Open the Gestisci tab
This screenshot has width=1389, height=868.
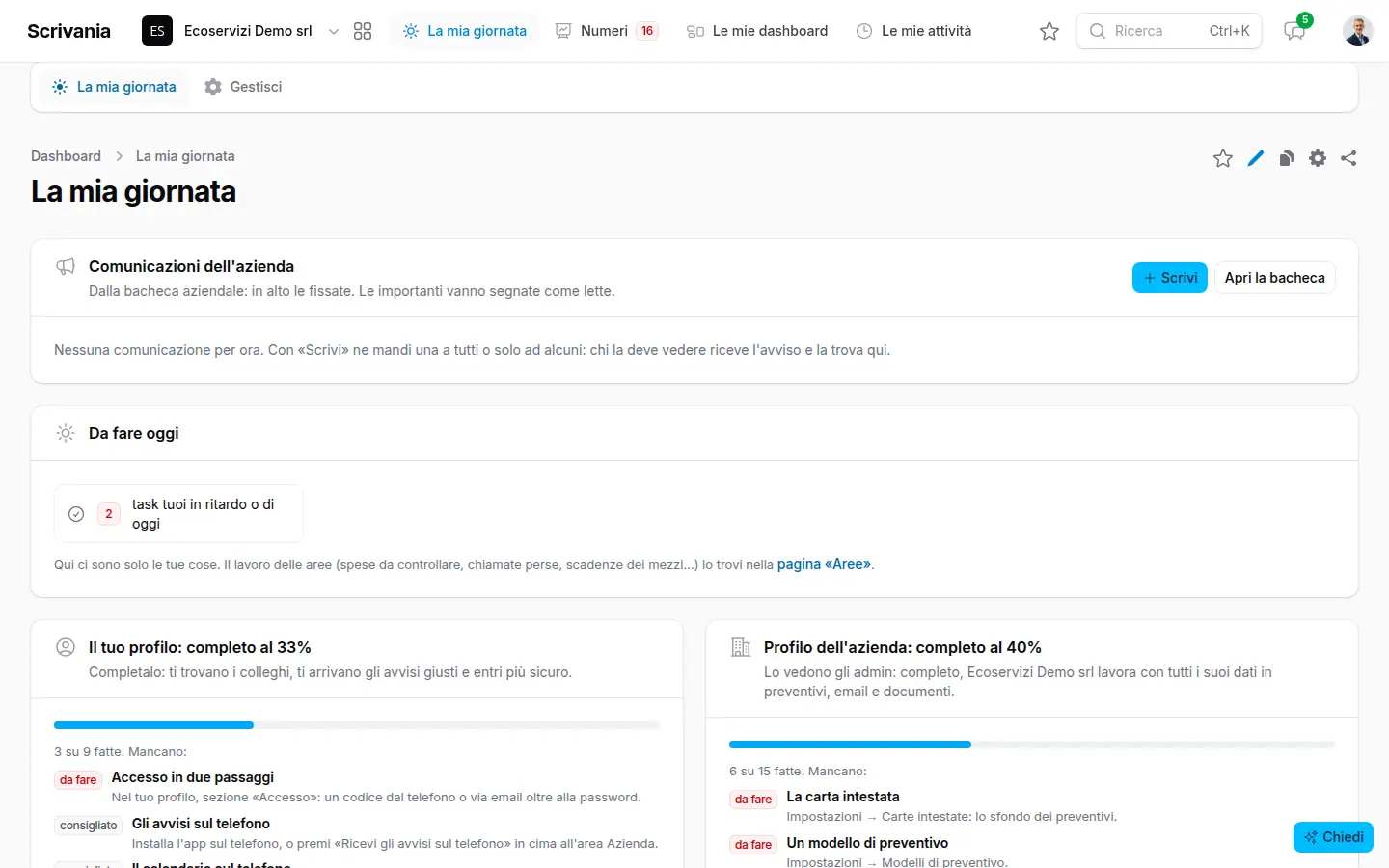[x=243, y=87]
